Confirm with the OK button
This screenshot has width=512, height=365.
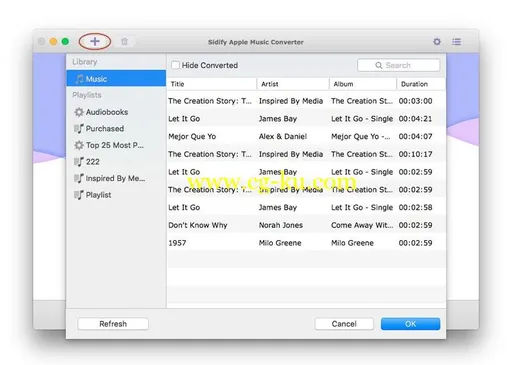coord(410,324)
